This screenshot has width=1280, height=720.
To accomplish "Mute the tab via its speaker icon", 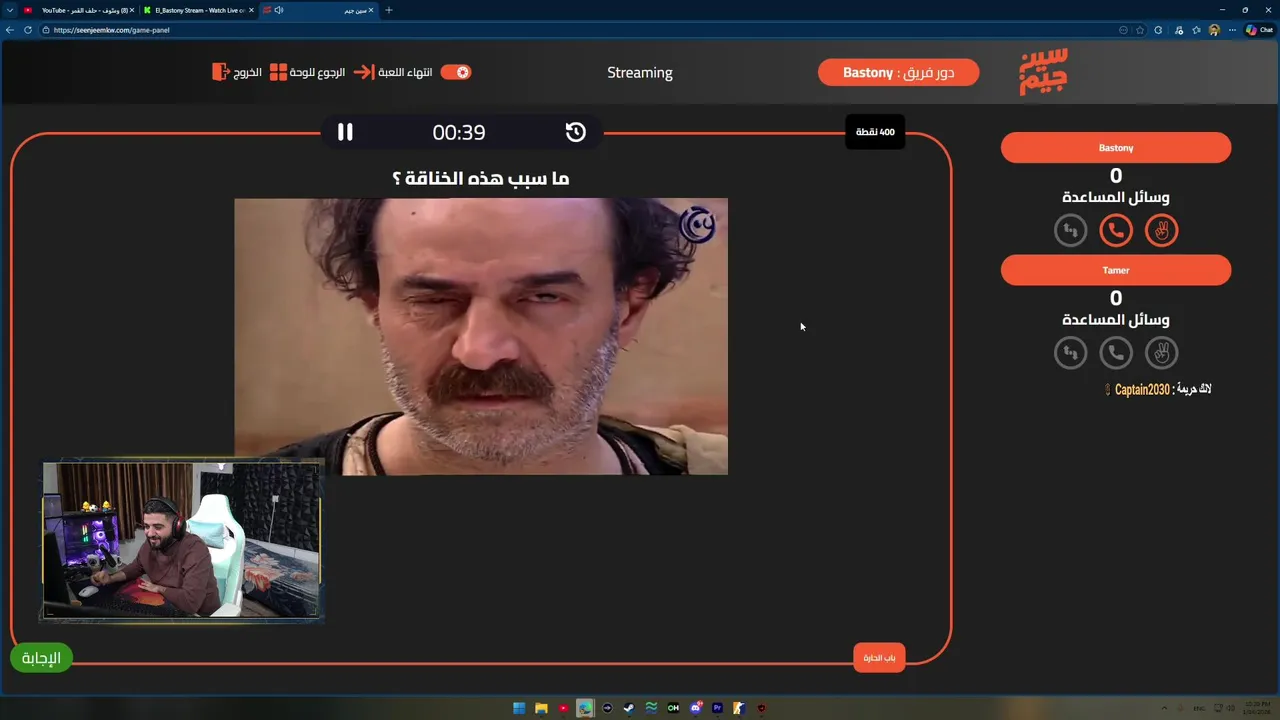I will pos(279,10).
